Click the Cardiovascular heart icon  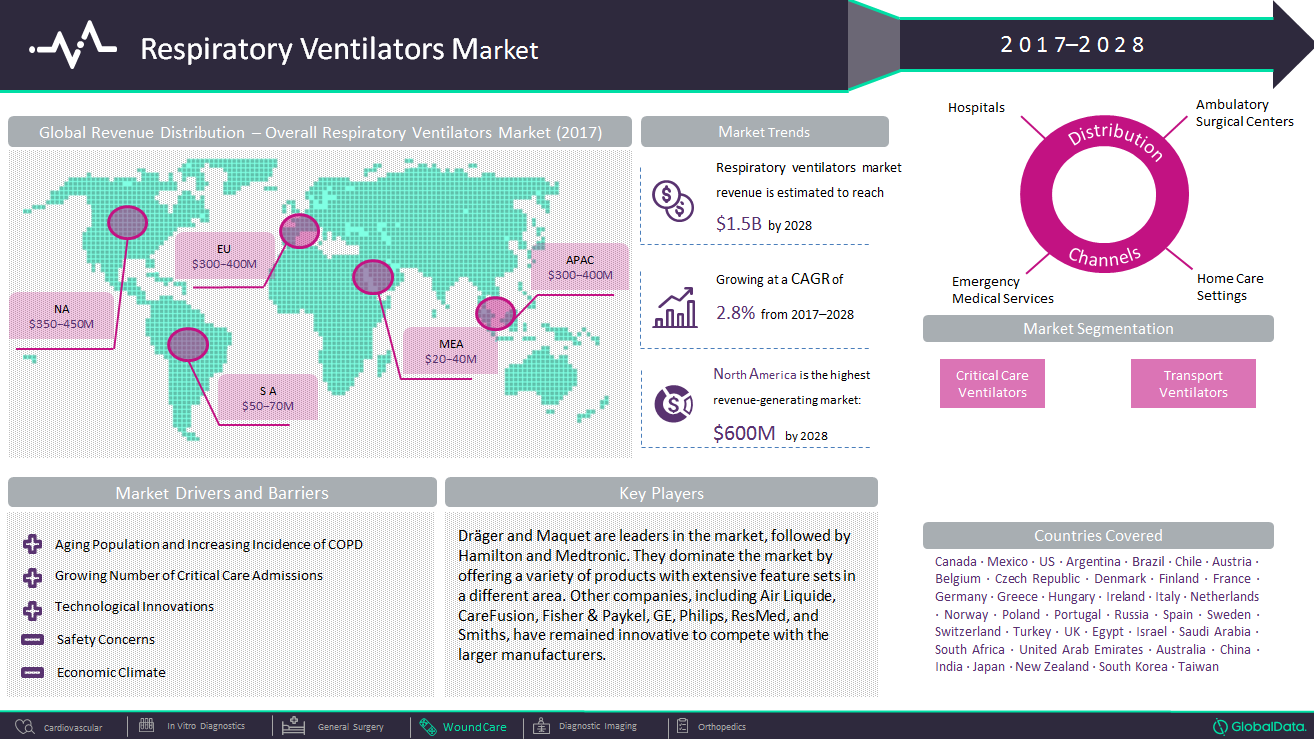[x=24, y=727]
